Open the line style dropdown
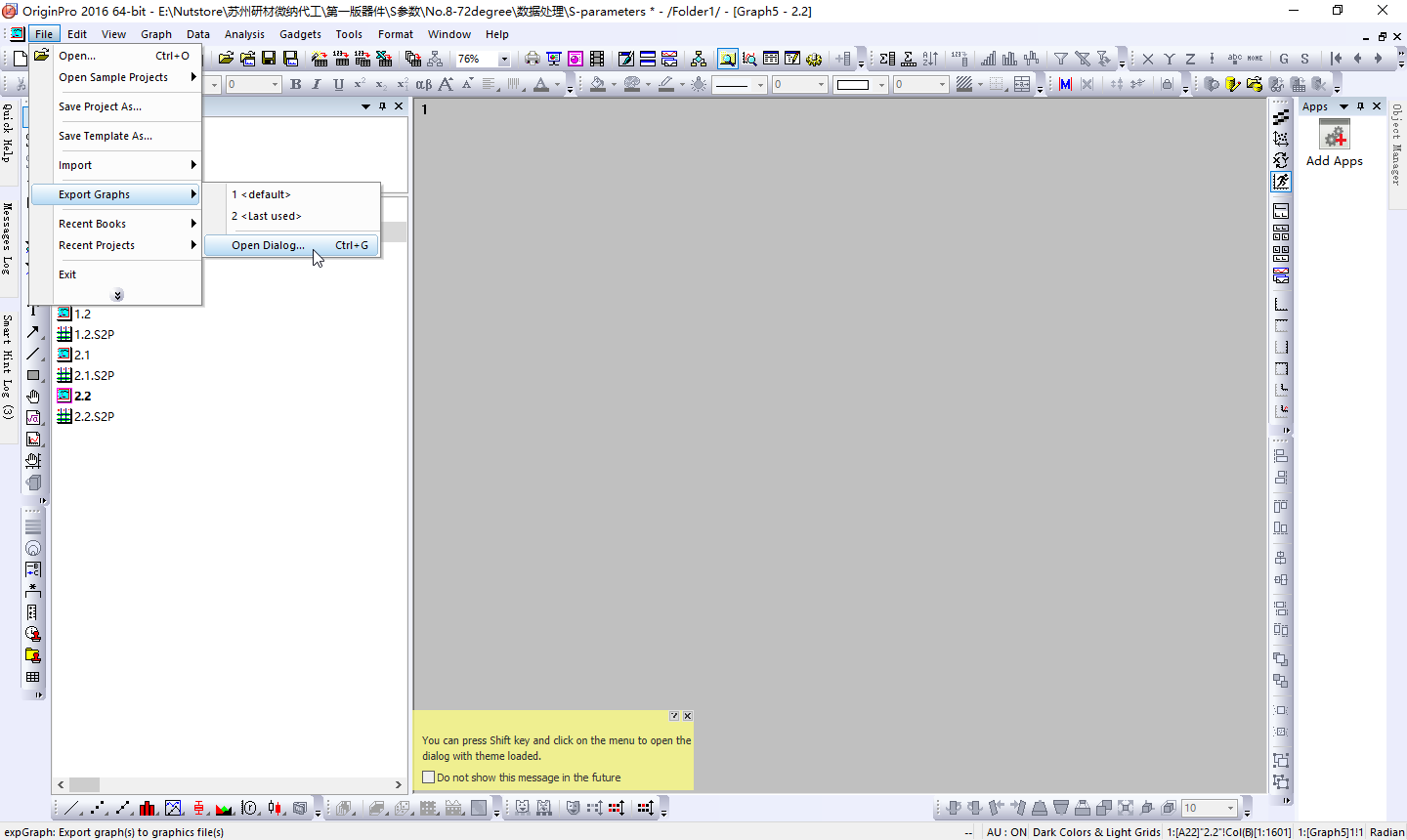 pos(760,85)
